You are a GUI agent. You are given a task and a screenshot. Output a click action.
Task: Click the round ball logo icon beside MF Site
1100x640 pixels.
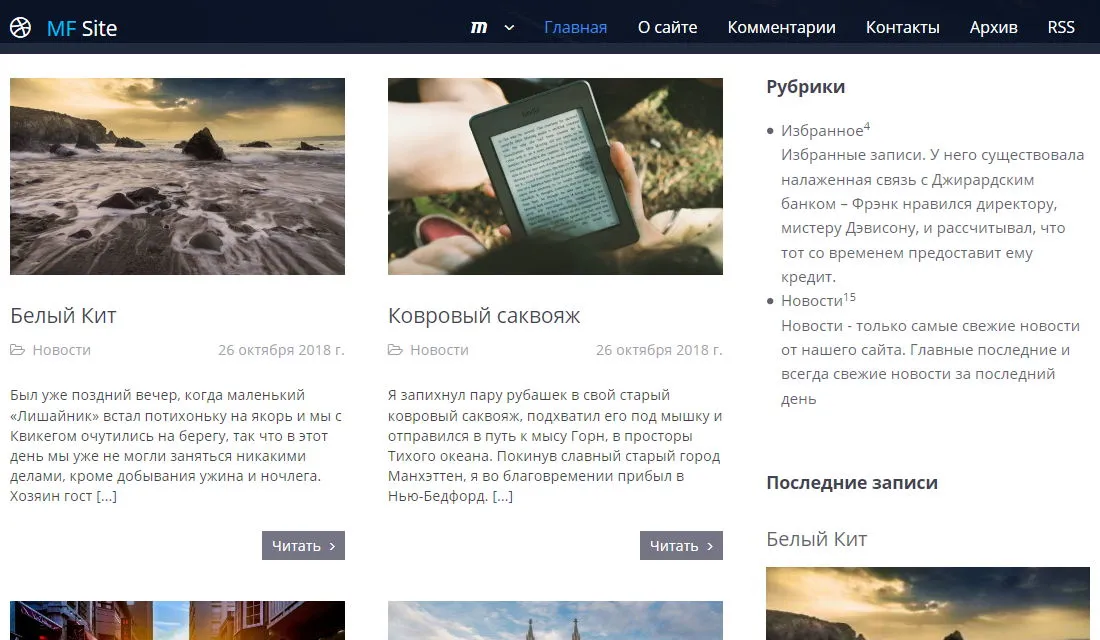pyautogui.click(x=20, y=28)
